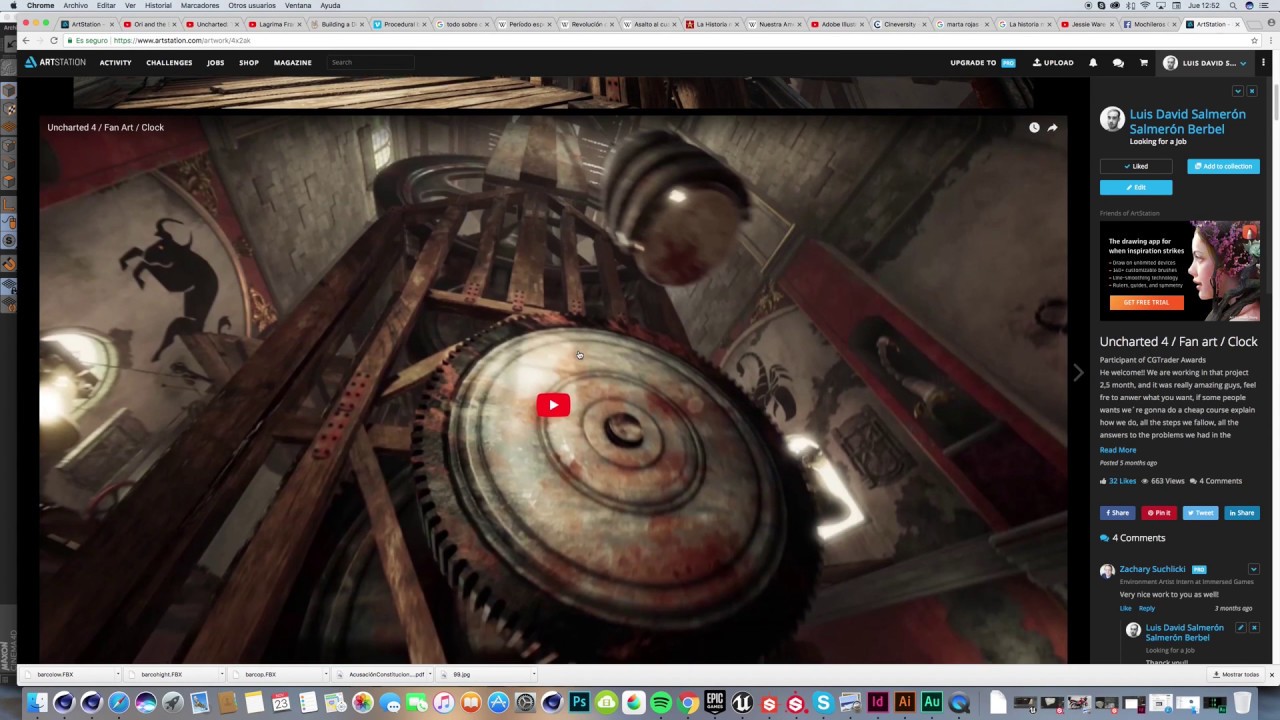Collapse the artwork panel using top chevron
Screen dimensions: 1280x720
tap(1237, 91)
